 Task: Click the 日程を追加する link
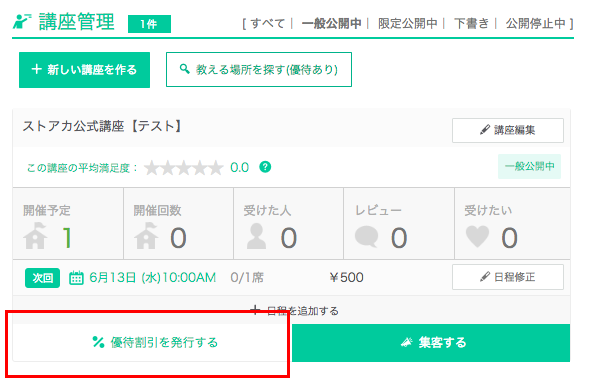pos(294,311)
